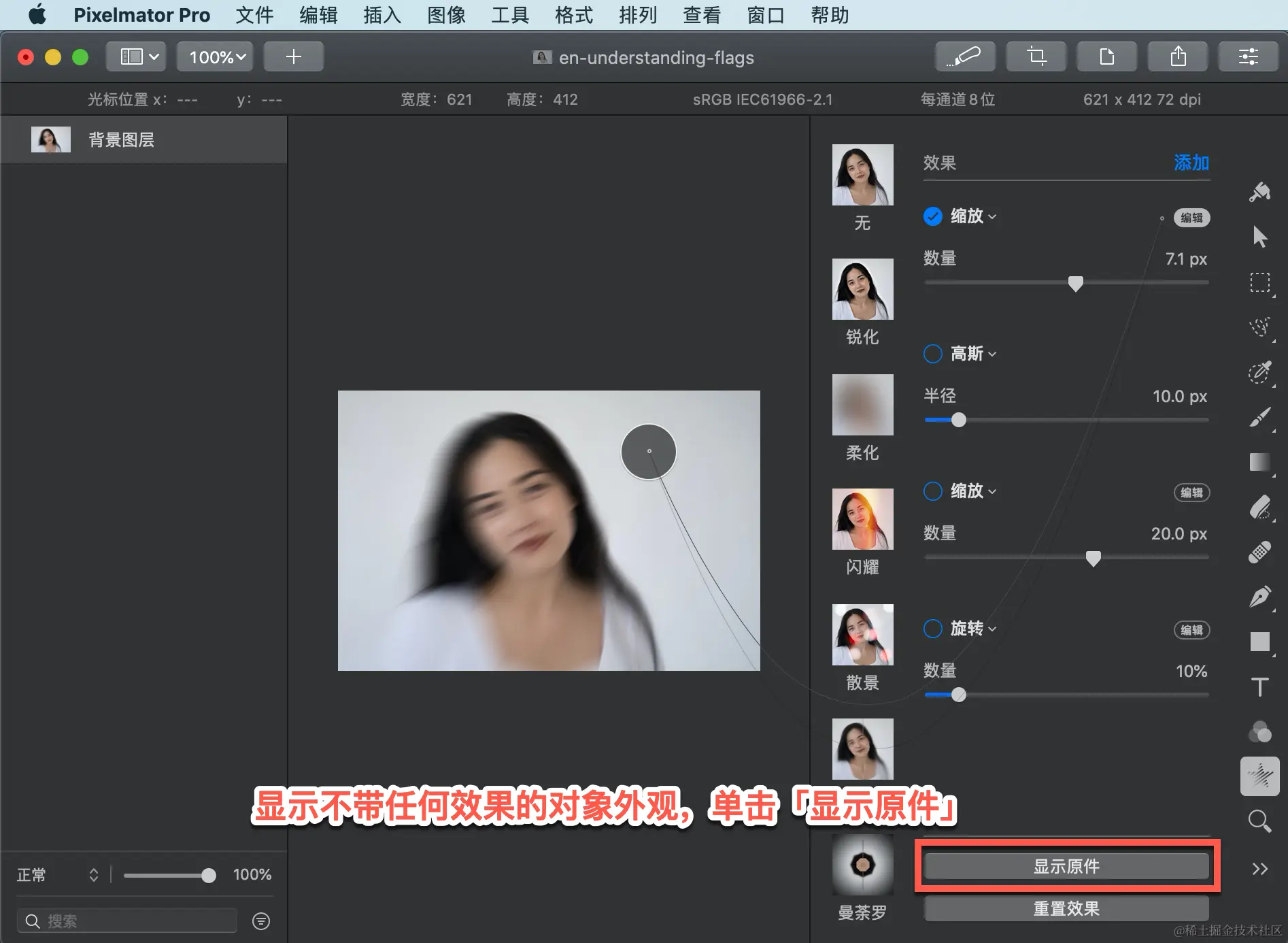Image resolution: width=1288 pixels, height=943 pixels.
Task: Open the 旋转 blur type dropdown
Action: (973, 629)
